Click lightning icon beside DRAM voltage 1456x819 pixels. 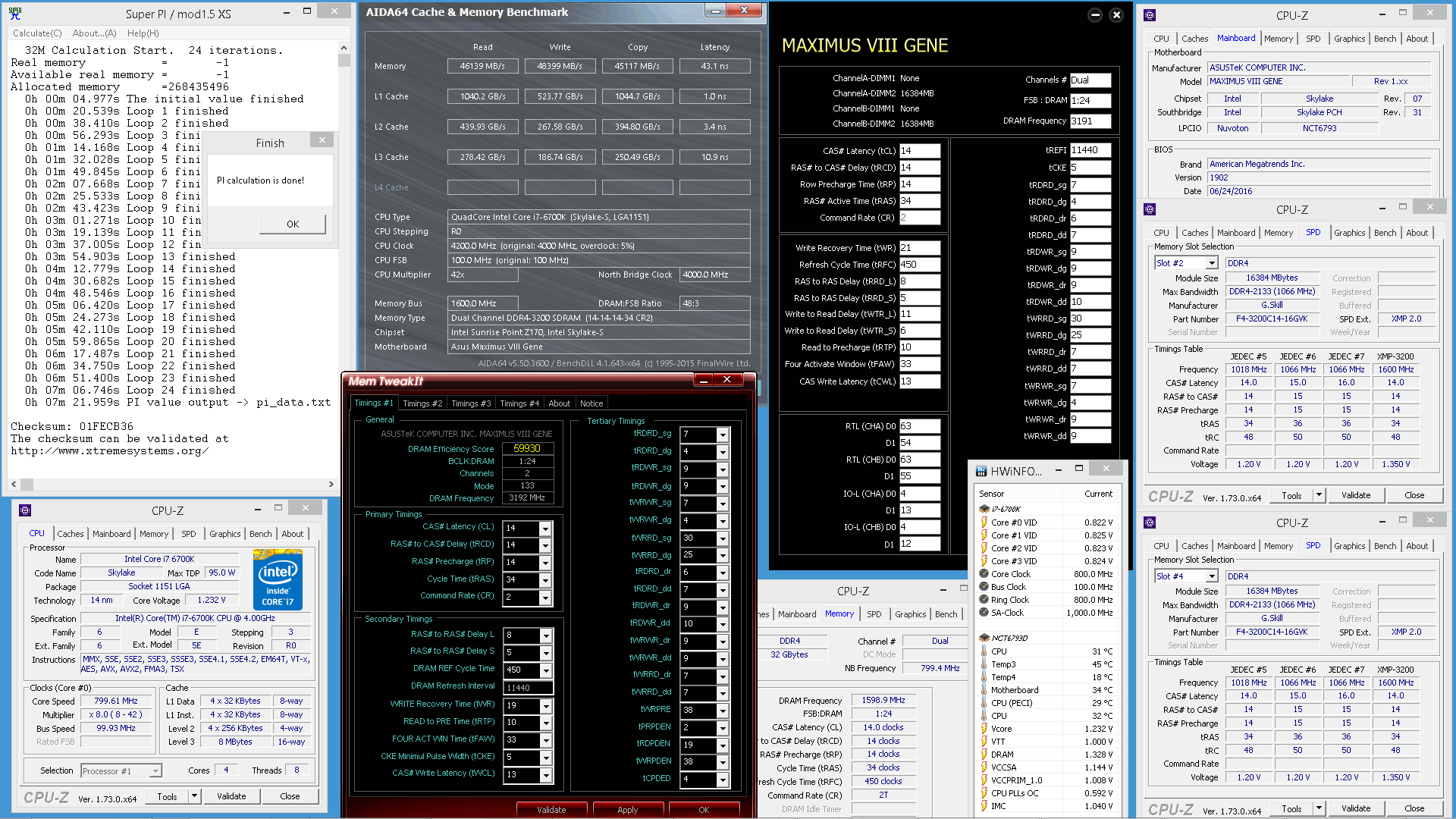coord(984,755)
